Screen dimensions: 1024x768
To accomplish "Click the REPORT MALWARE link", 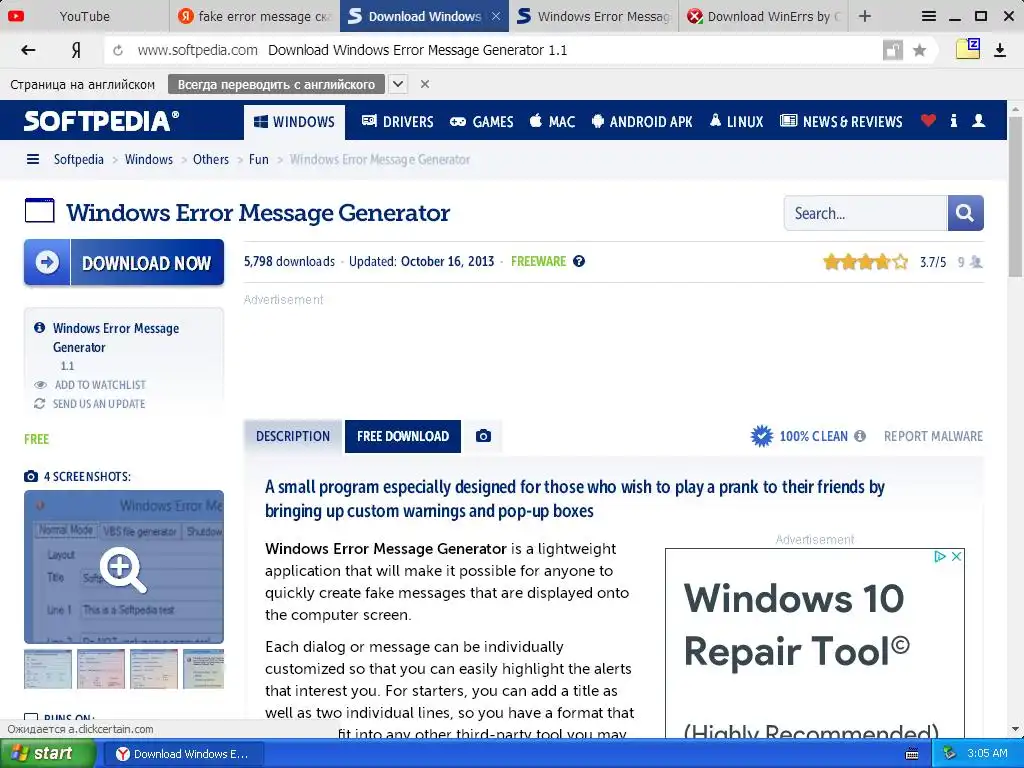I will tap(933, 436).
